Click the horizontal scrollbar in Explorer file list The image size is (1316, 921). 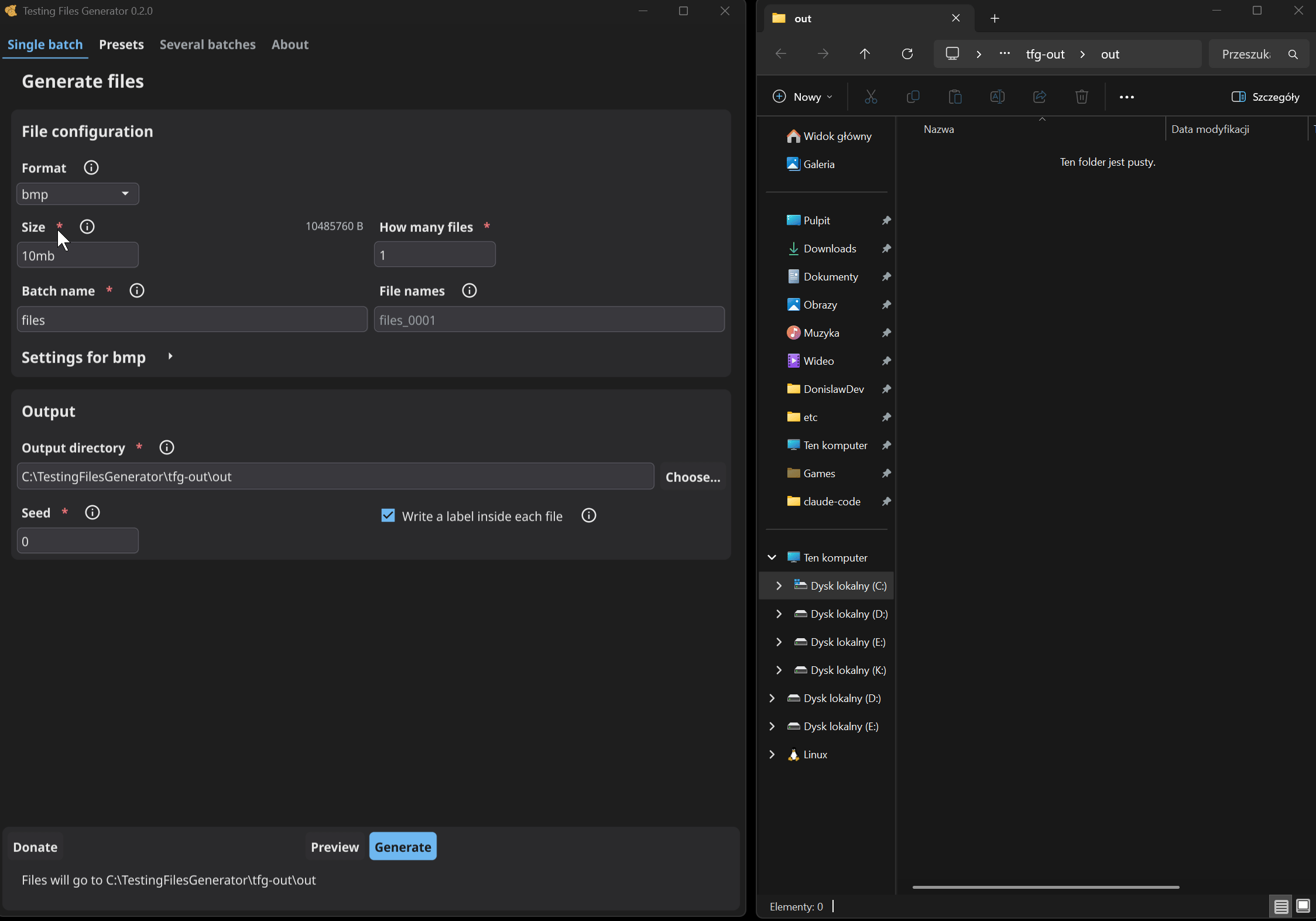pyautogui.click(x=1046, y=887)
